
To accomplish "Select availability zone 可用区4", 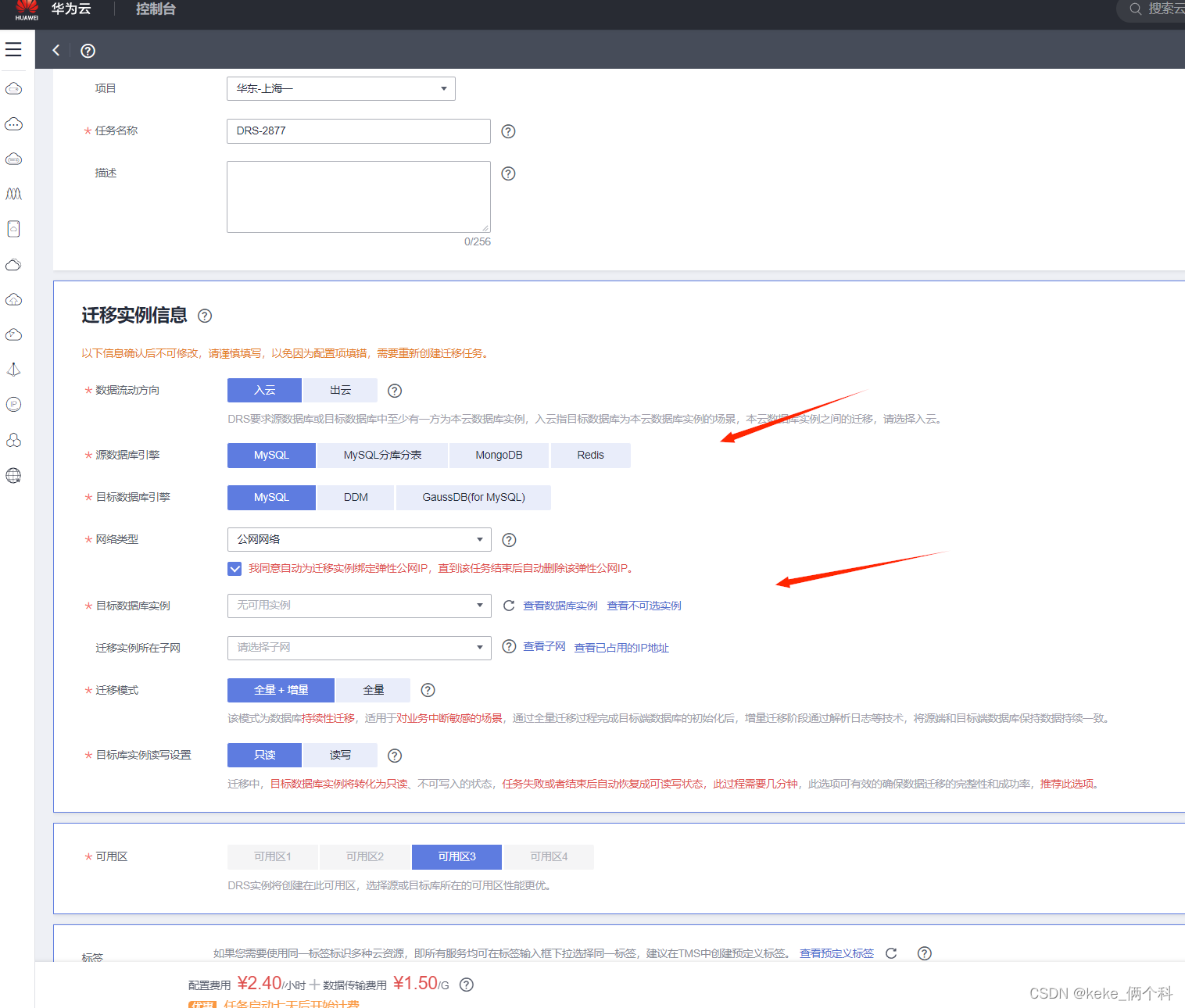I will pos(549,857).
